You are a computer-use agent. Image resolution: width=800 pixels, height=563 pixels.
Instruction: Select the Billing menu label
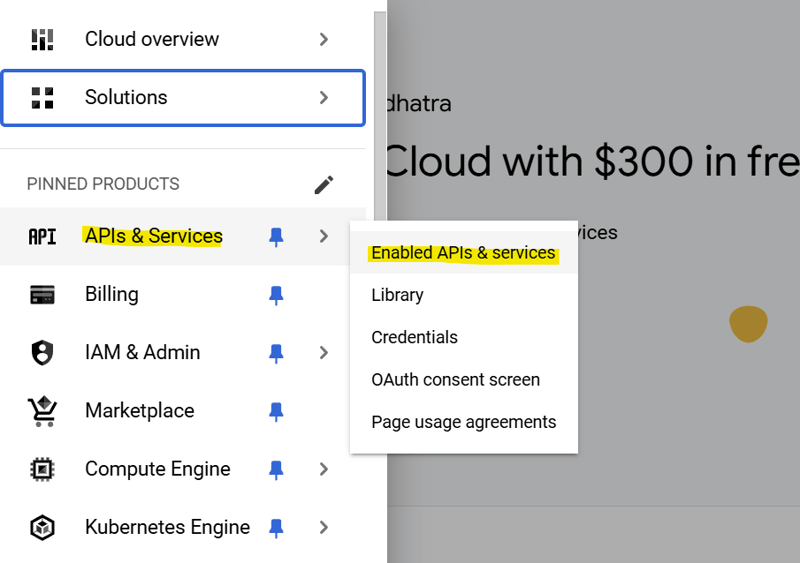pyautogui.click(x=112, y=295)
